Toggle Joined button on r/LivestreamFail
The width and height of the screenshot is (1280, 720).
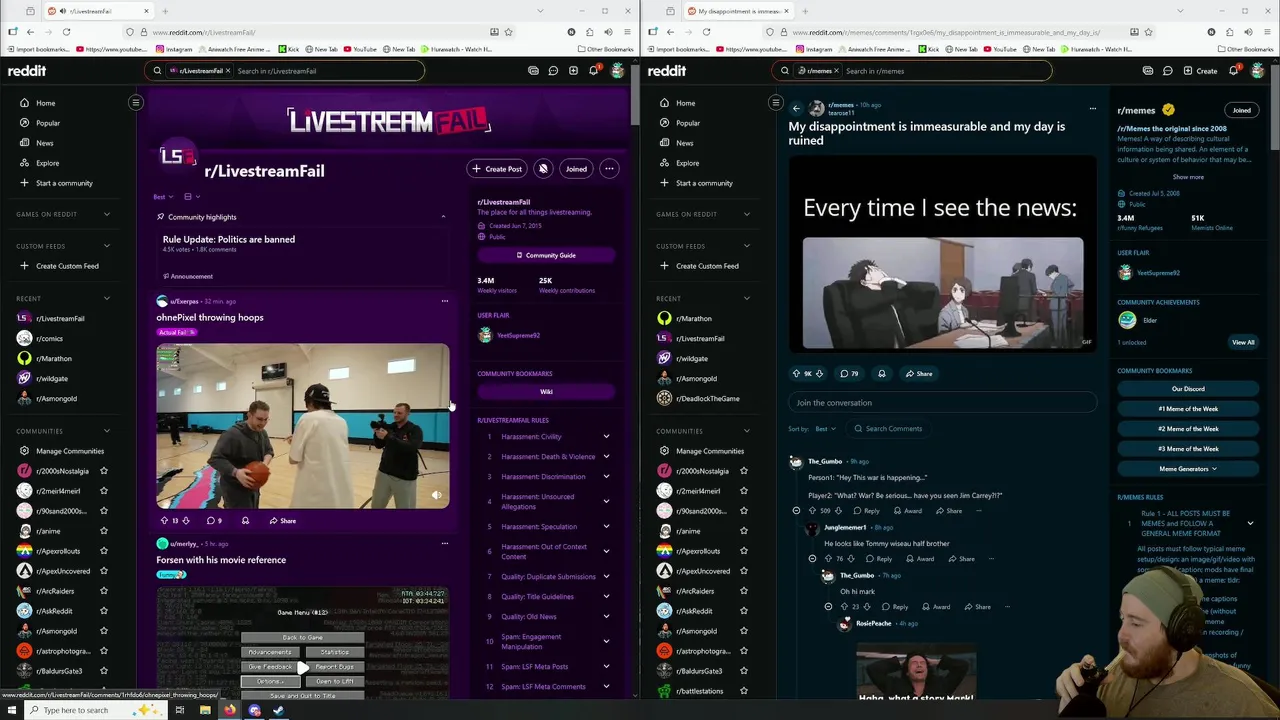[x=577, y=169]
